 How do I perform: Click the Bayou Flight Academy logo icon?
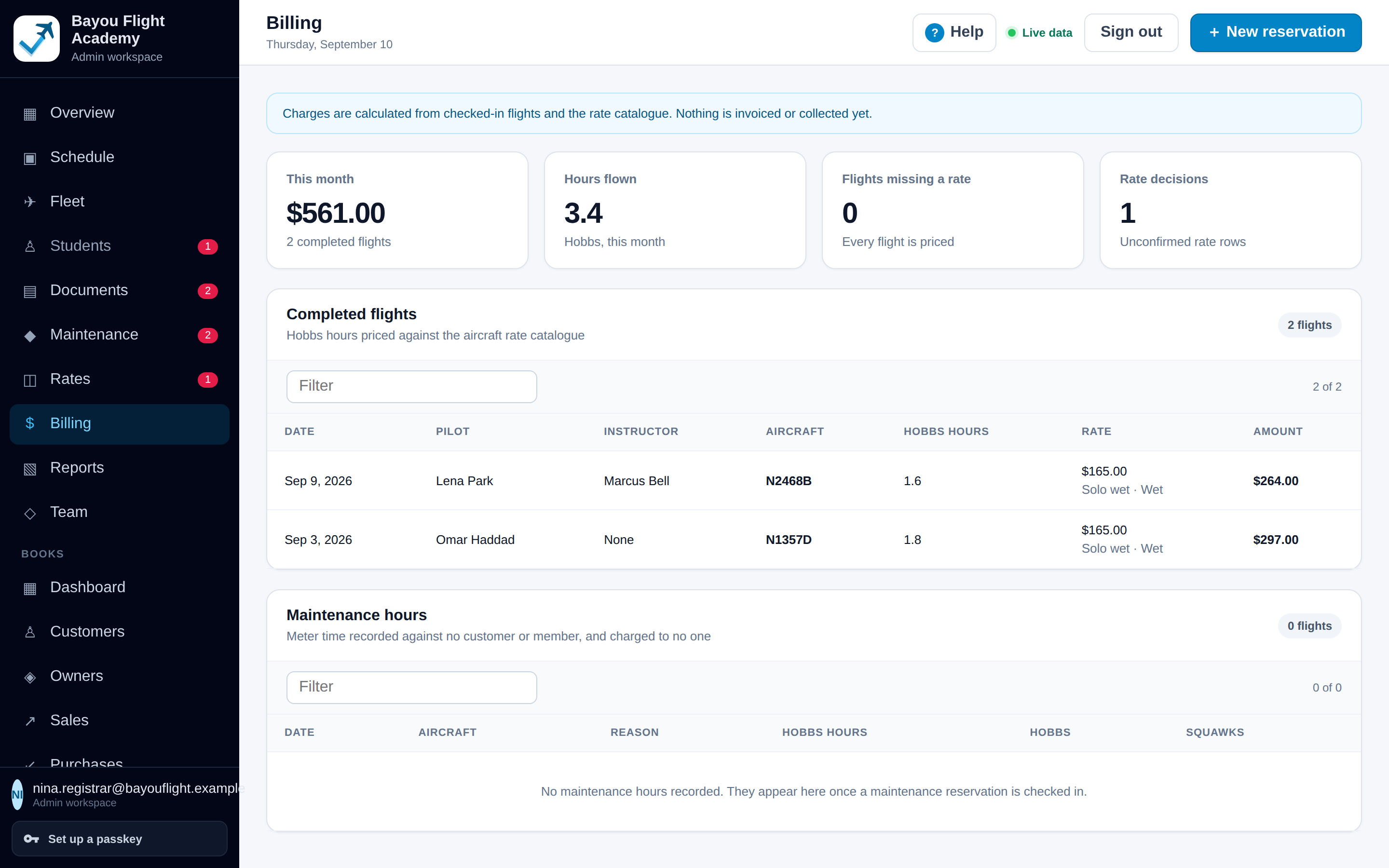[36, 39]
